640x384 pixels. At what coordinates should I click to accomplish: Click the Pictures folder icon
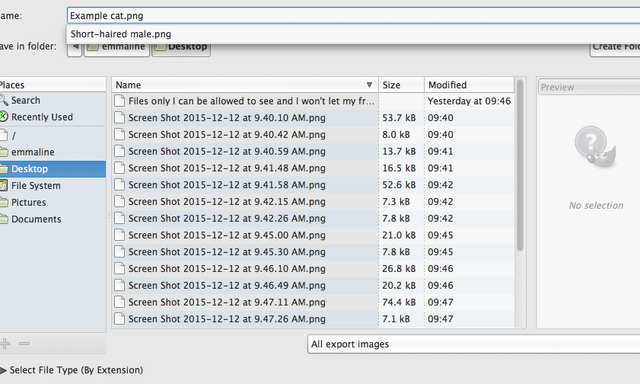[x=4, y=202]
